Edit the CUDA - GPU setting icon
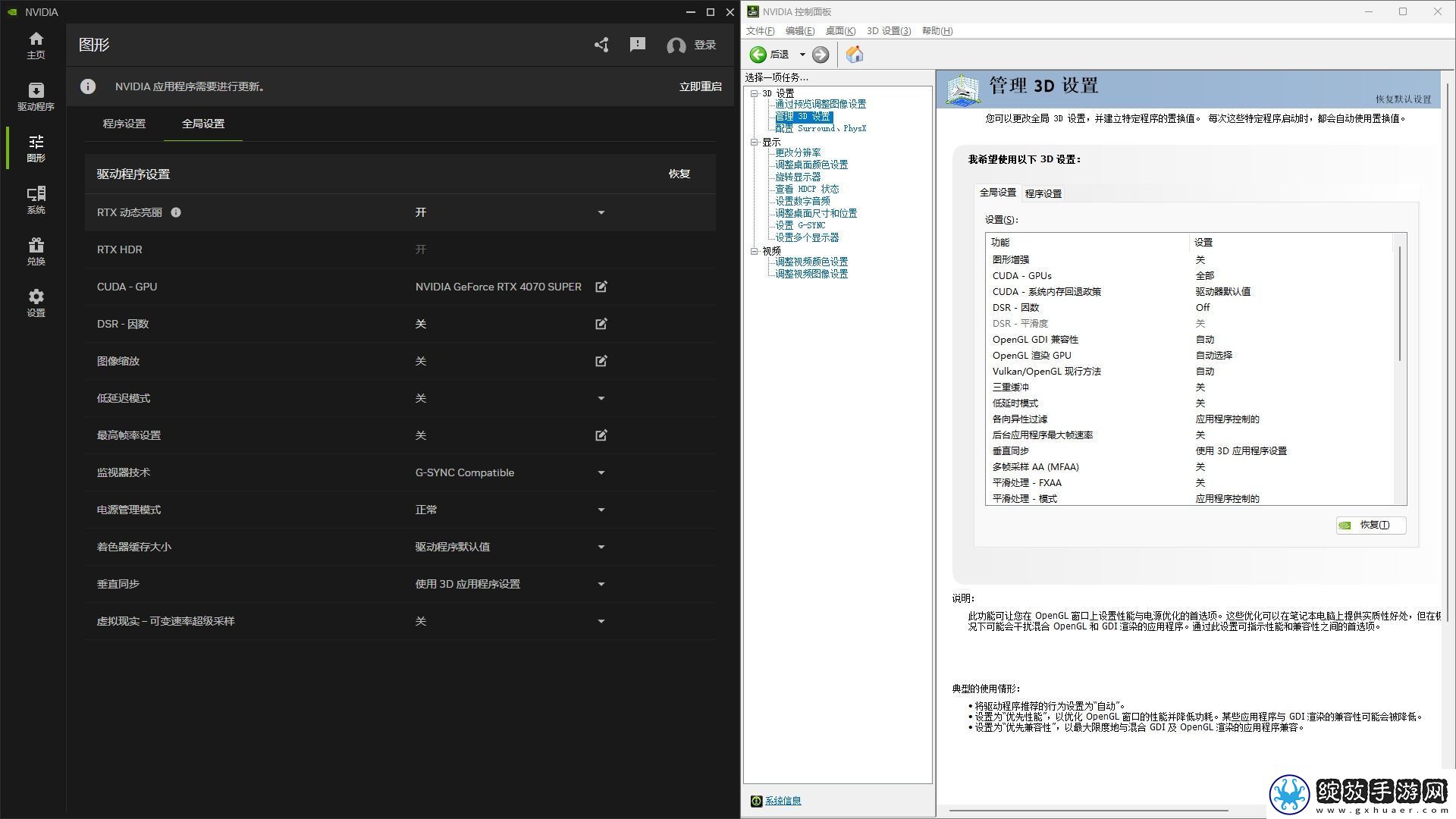1456x819 pixels. [x=601, y=287]
